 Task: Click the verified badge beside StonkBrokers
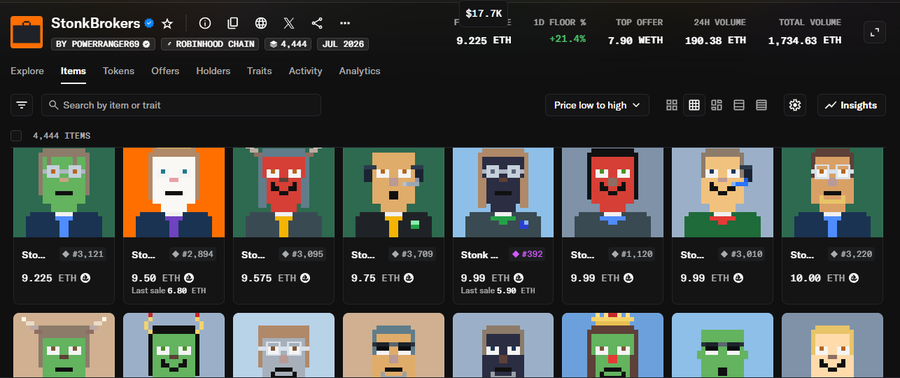149,24
